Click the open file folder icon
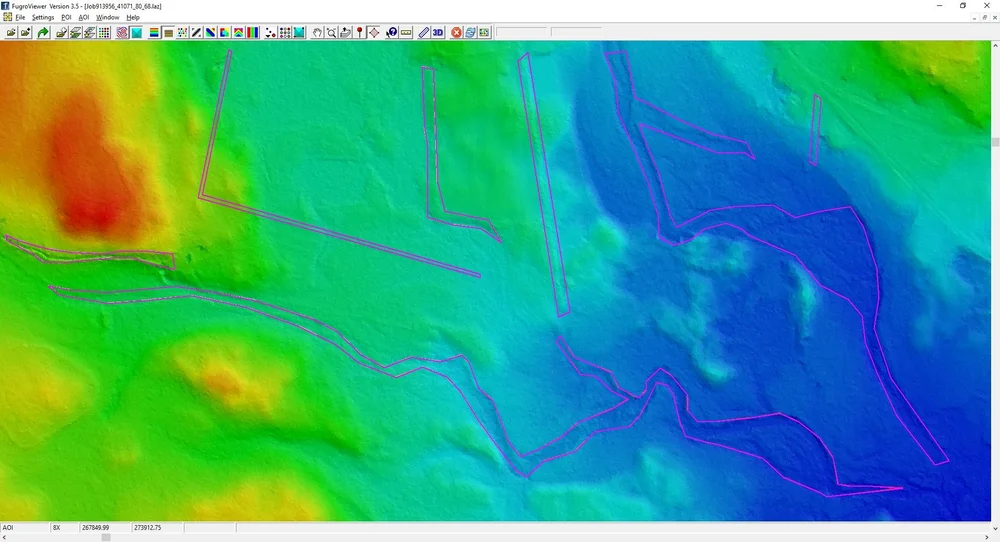 pyautogui.click(x=11, y=33)
